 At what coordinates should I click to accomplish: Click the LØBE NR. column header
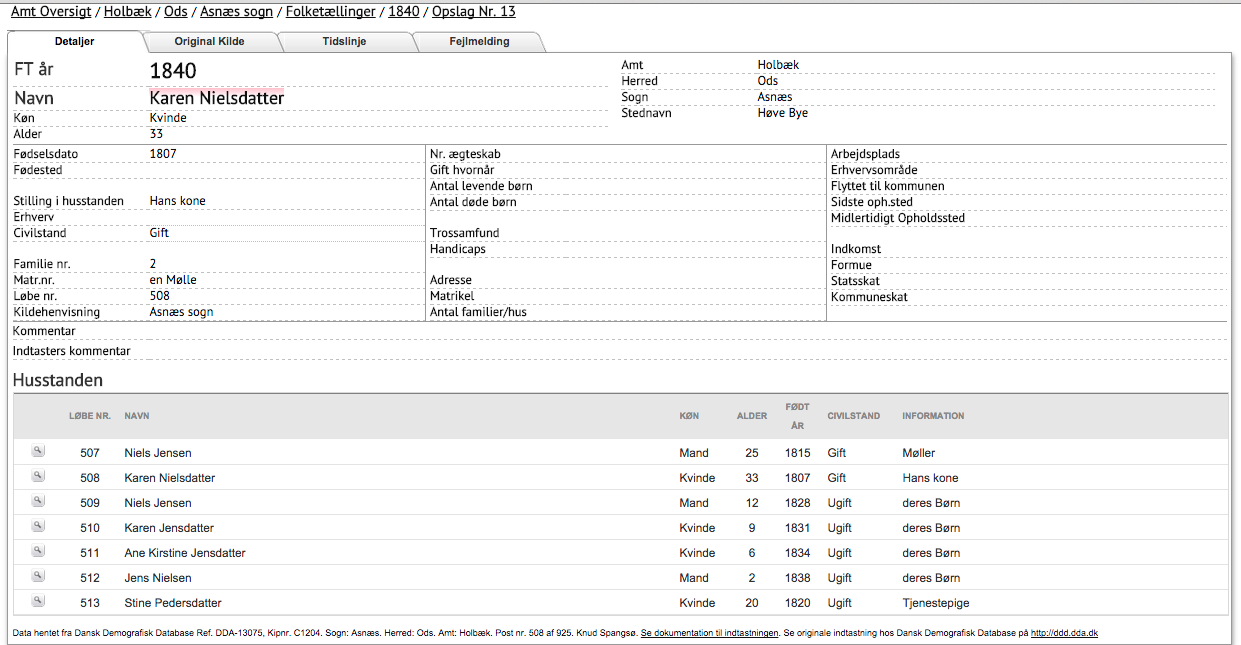(x=90, y=416)
